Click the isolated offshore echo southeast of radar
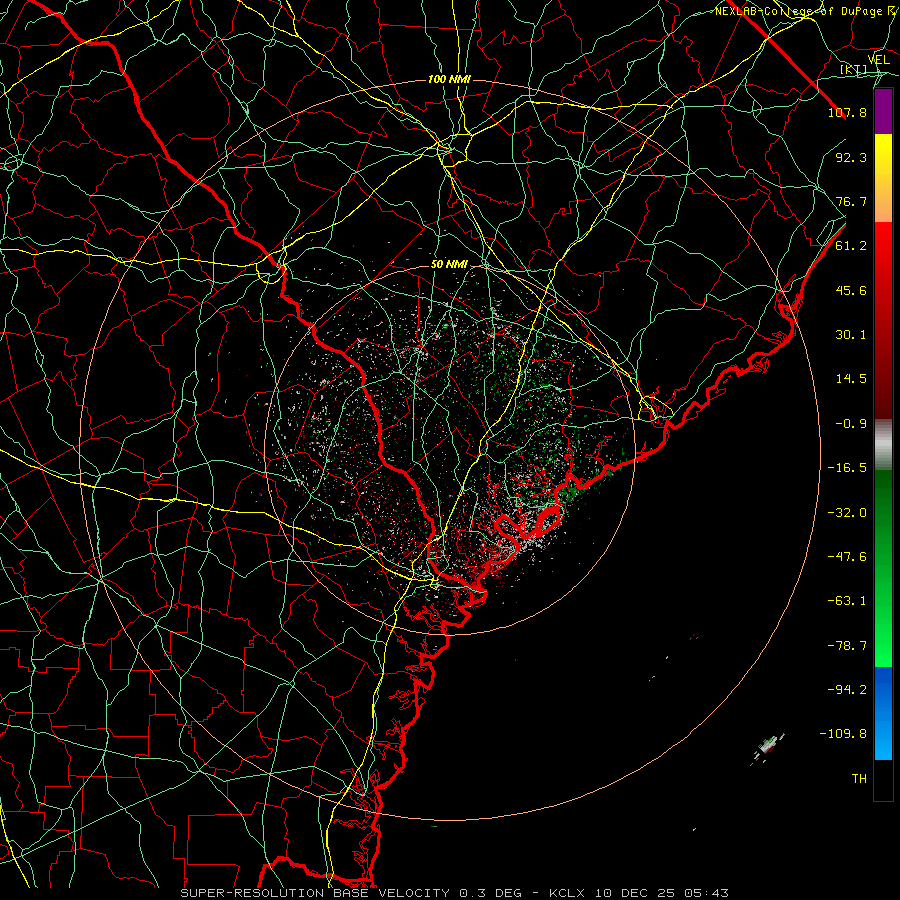 (x=767, y=749)
